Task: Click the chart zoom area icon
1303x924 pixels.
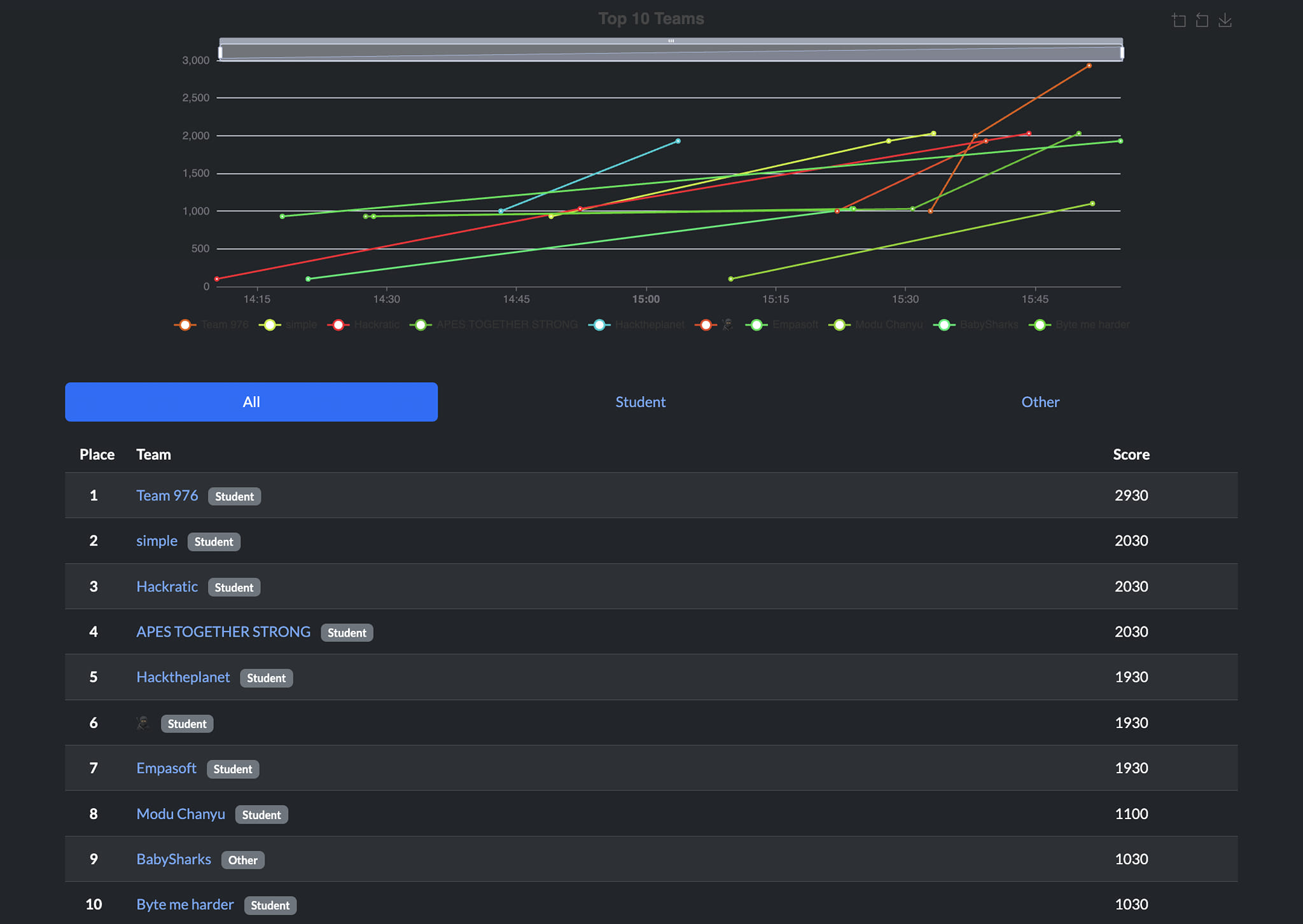Action: [1179, 21]
